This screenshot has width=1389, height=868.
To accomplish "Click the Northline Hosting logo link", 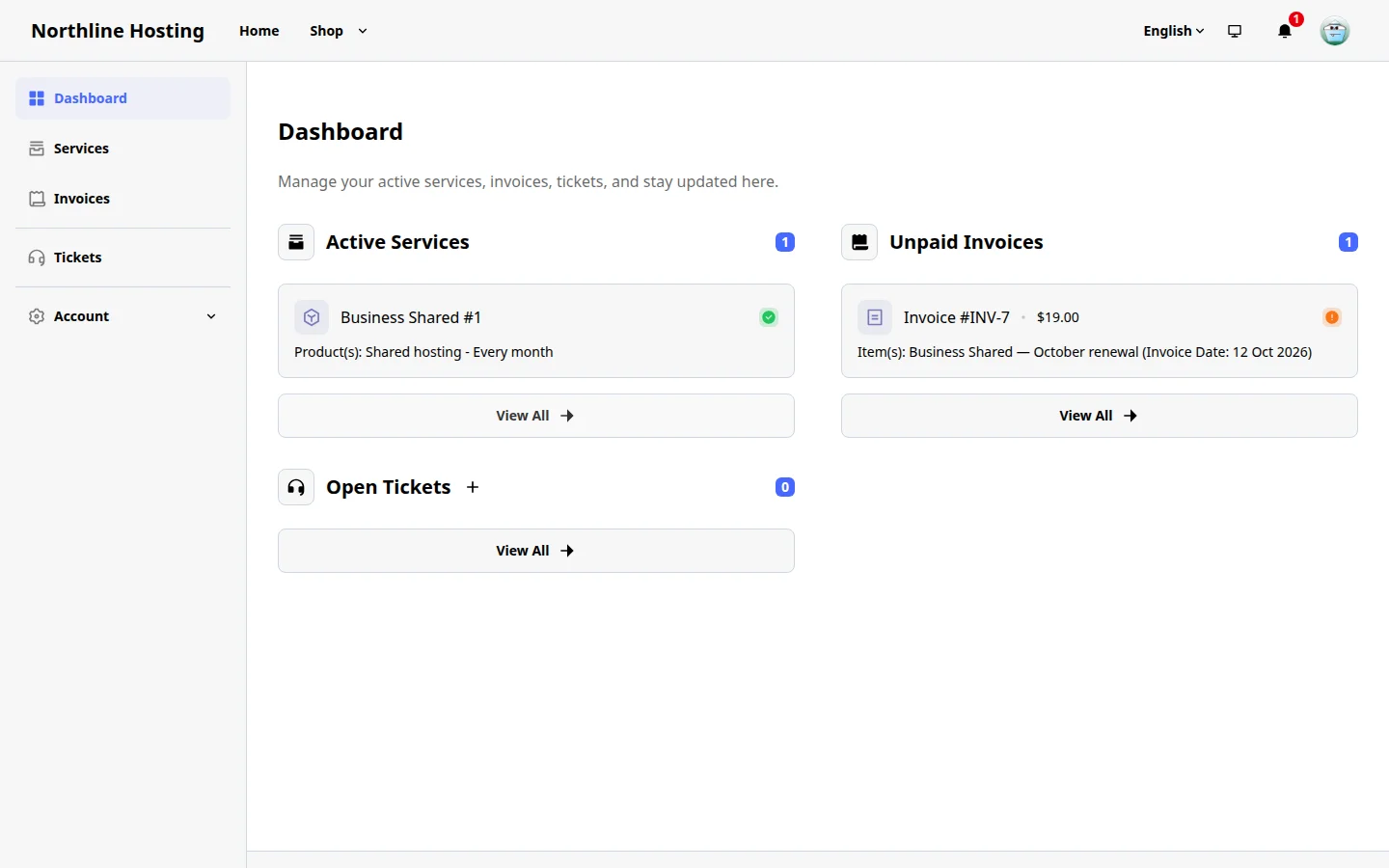I will tap(118, 31).
